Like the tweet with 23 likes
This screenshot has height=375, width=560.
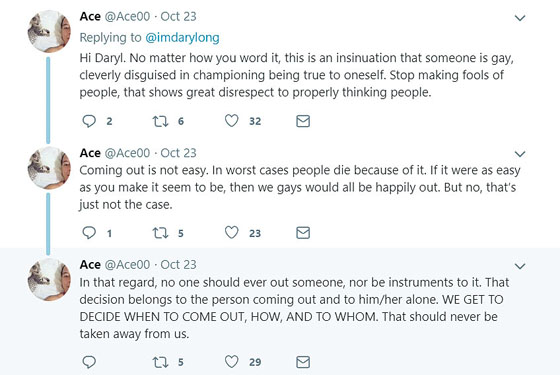click(x=231, y=232)
